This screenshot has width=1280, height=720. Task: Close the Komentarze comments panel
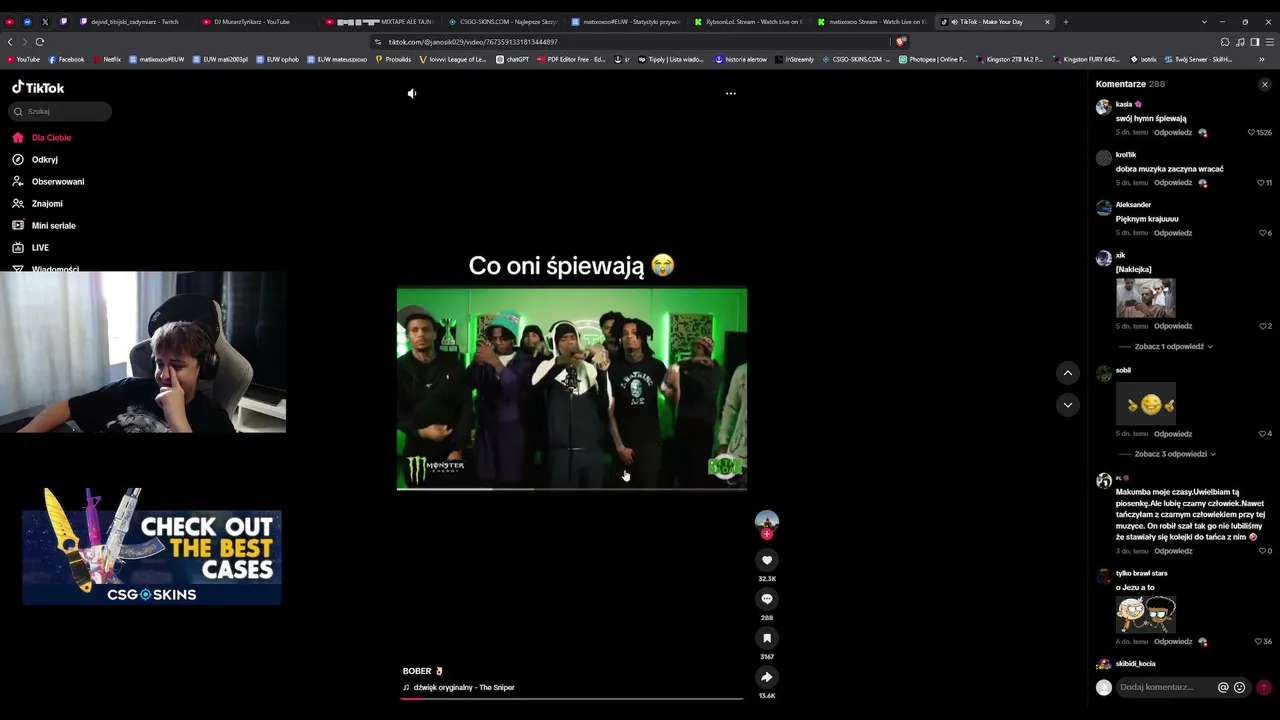pyautogui.click(x=1265, y=85)
